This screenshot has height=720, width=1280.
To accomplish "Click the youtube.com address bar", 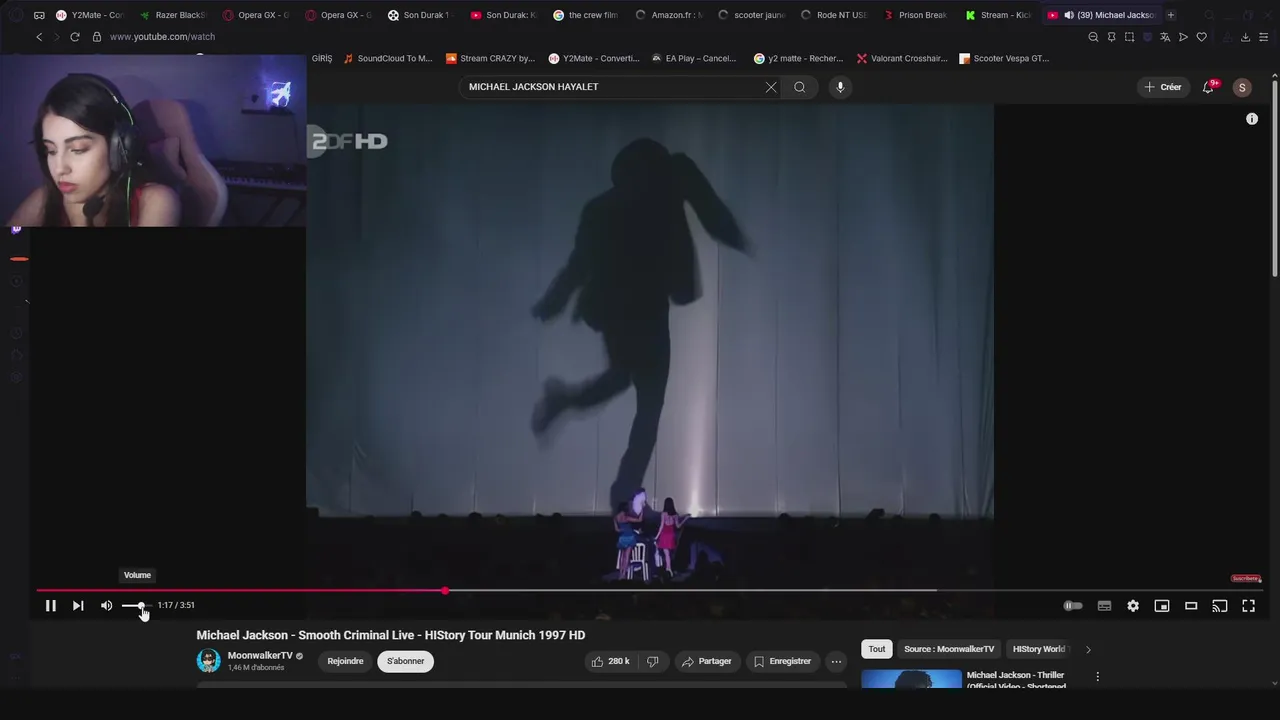I will [162, 37].
